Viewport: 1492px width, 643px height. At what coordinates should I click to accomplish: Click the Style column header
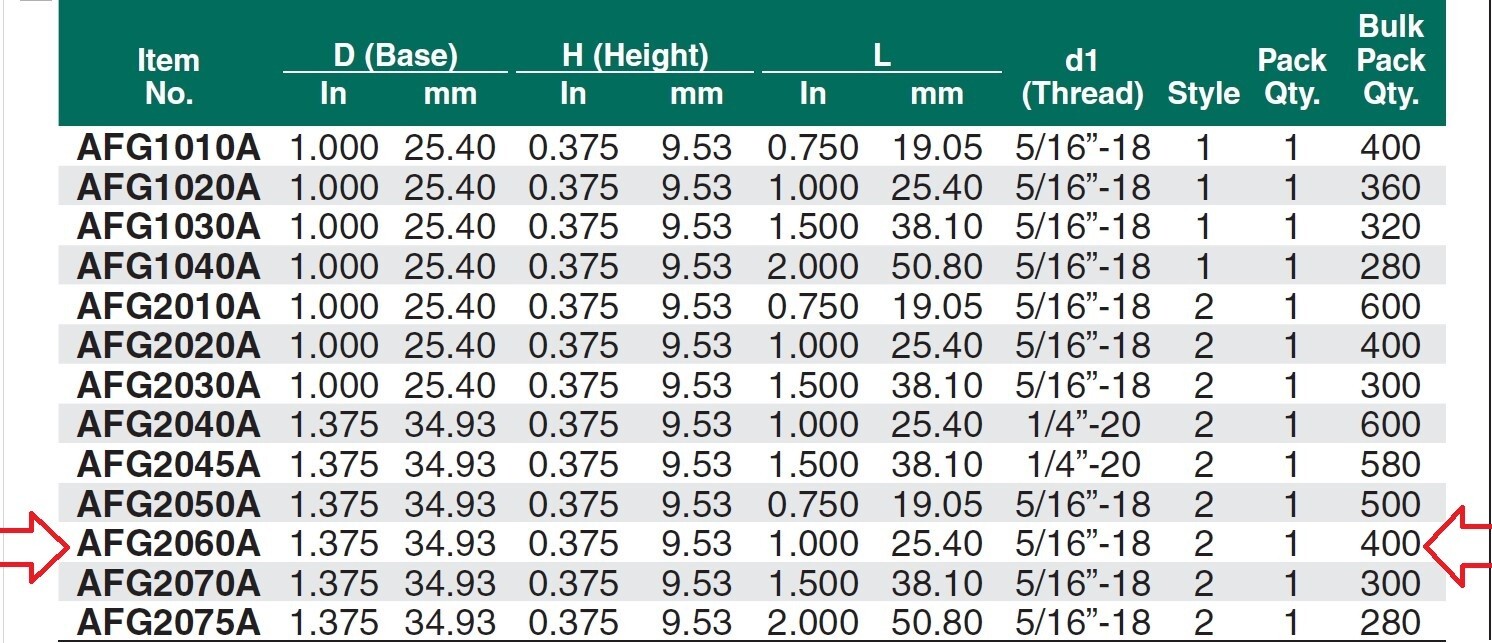(1203, 94)
